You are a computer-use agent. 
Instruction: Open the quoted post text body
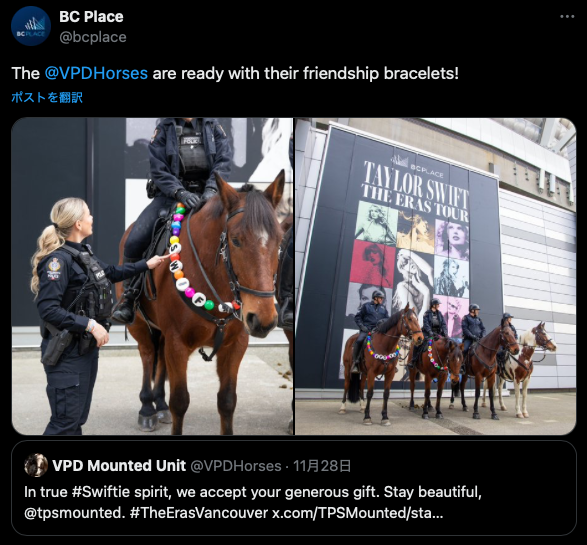point(253,502)
